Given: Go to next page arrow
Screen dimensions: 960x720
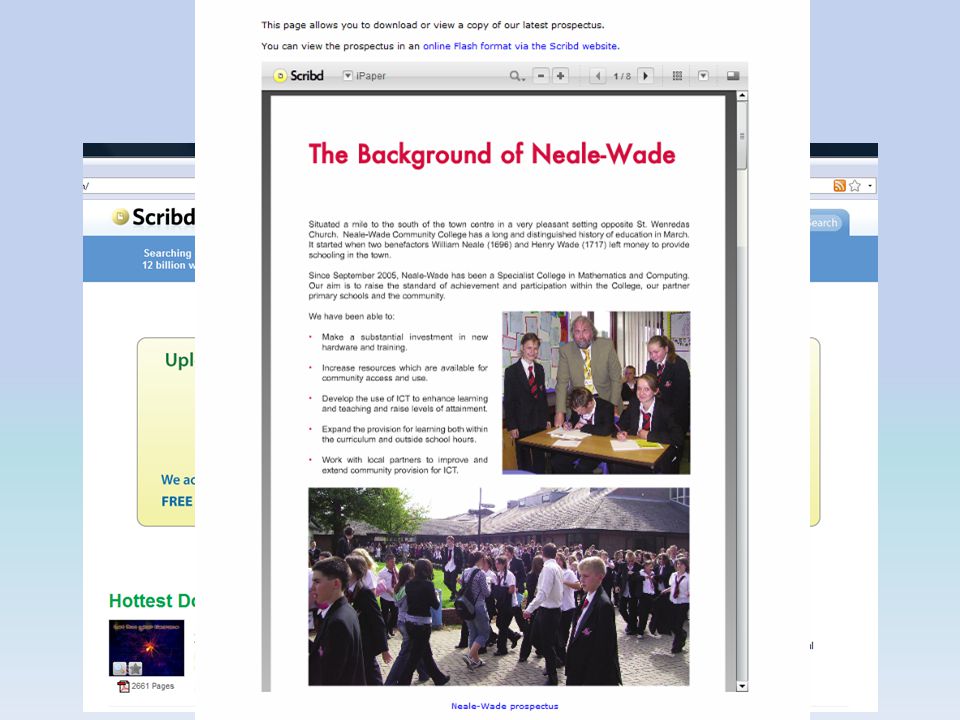Looking at the screenshot, I should (645, 76).
